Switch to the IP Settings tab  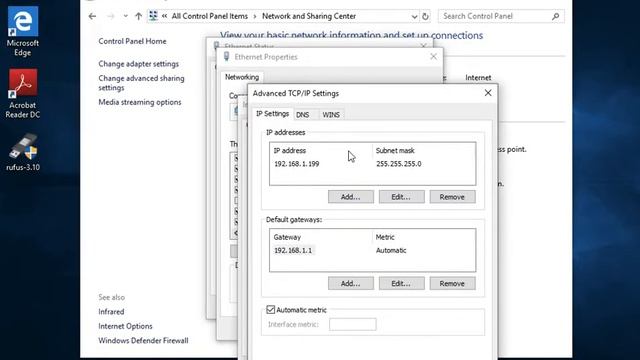click(272, 114)
